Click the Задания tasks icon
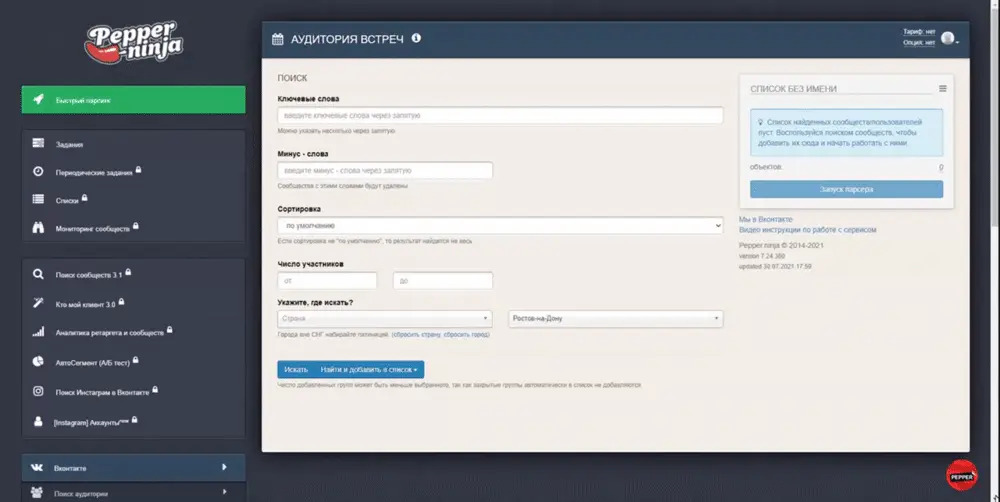Screen dimensions: 1000x502 pyautogui.click(x=38, y=144)
